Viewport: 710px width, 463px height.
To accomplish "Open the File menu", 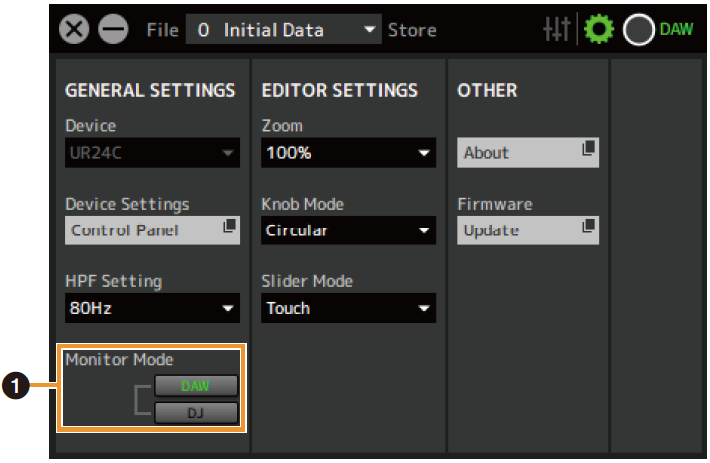I will click(x=162, y=30).
